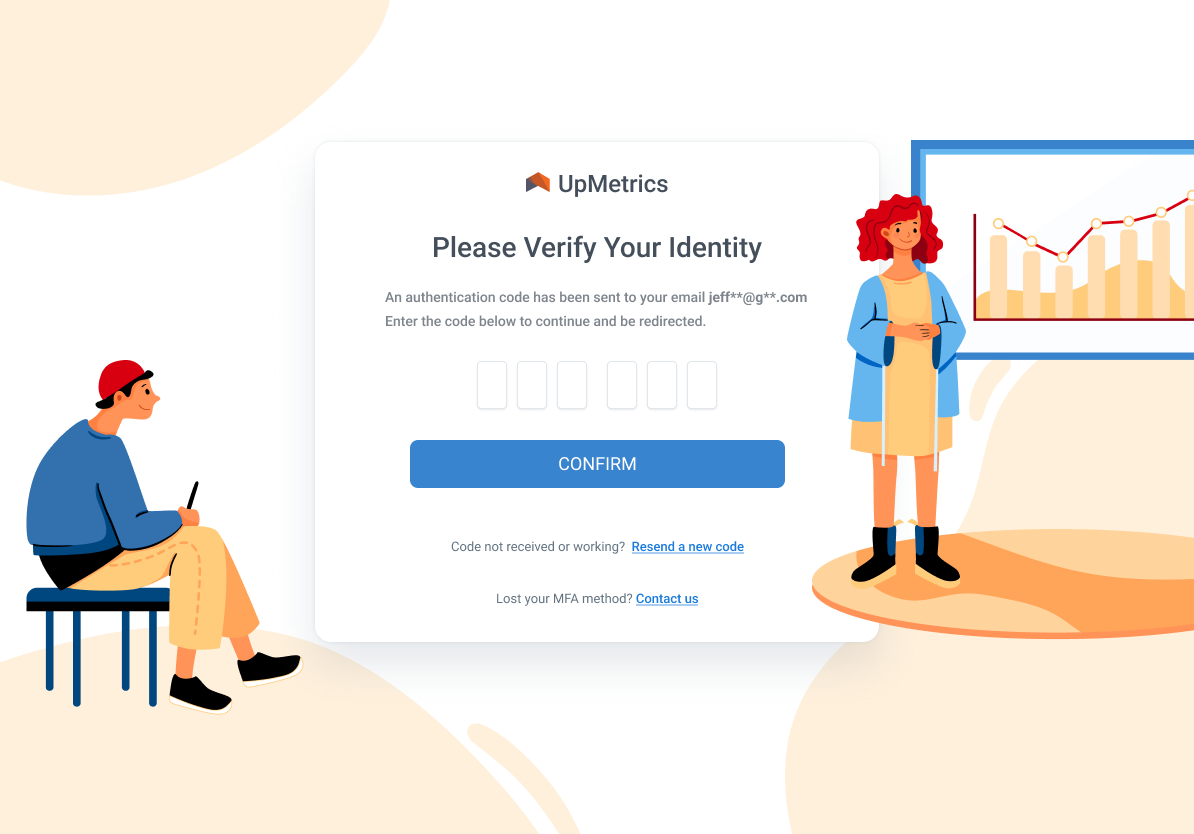Click the Resend a new code link
The width and height of the screenshot is (1194, 834).
(x=688, y=547)
